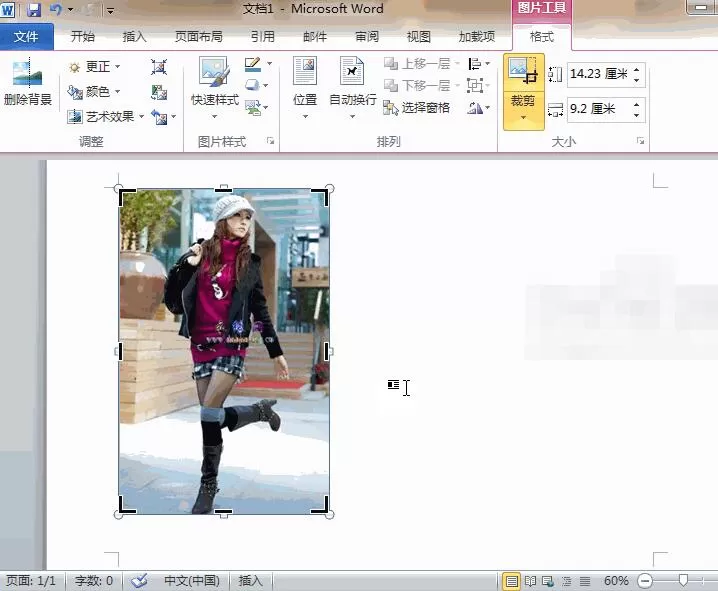Image resolution: width=718 pixels, height=591 pixels.
Task: Switch to the Home (开始) tab
Action: pyautogui.click(x=83, y=37)
